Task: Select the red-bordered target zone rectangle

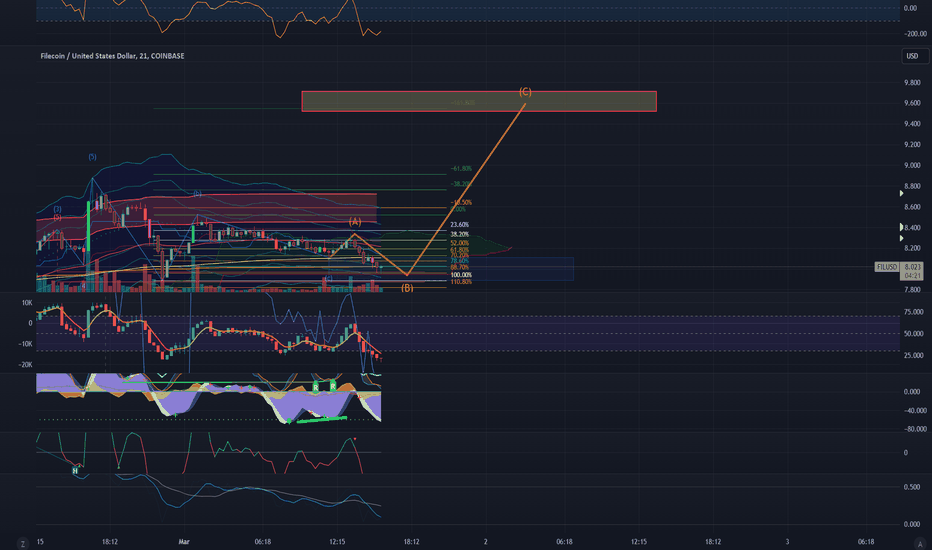Action: (479, 101)
